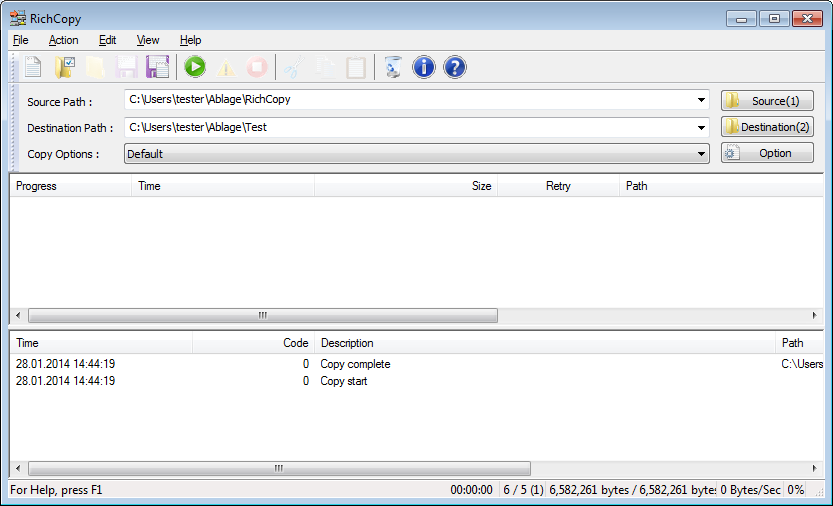833x506 pixels.
Task: Click the toolbar drag grip handle
Action: [14, 68]
